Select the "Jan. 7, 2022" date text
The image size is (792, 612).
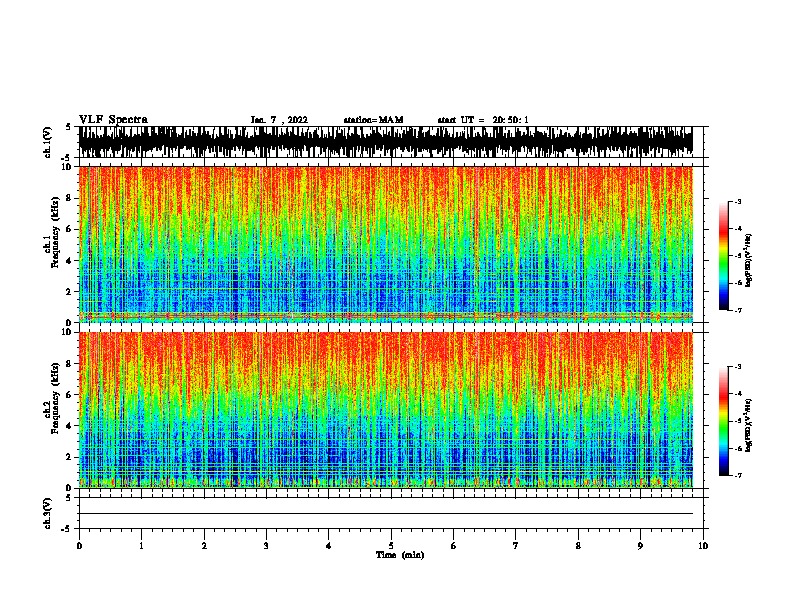point(279,120)
